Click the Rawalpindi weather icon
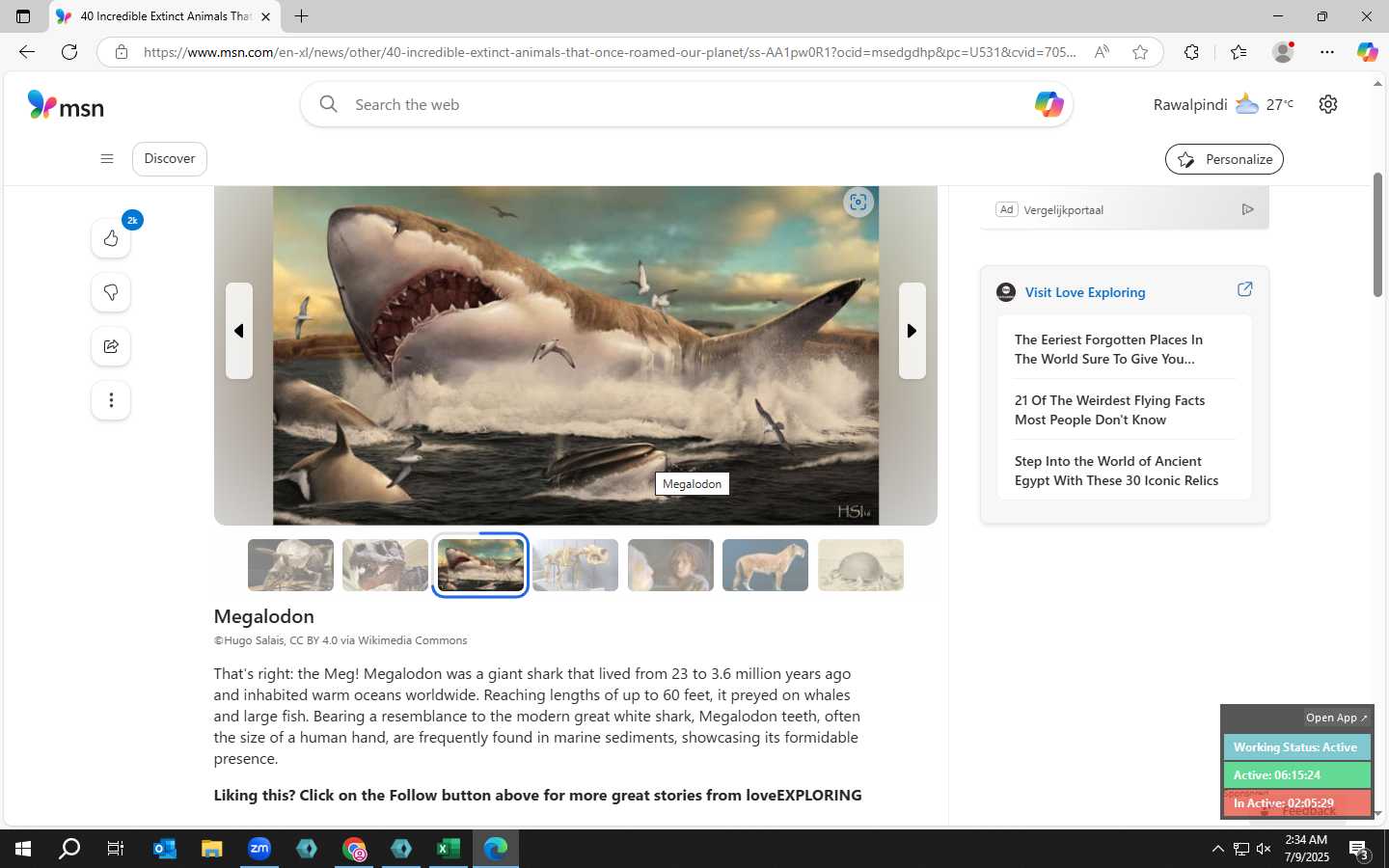The height and width of the screenshot is (868, 1389). [x=1247, y=103]
